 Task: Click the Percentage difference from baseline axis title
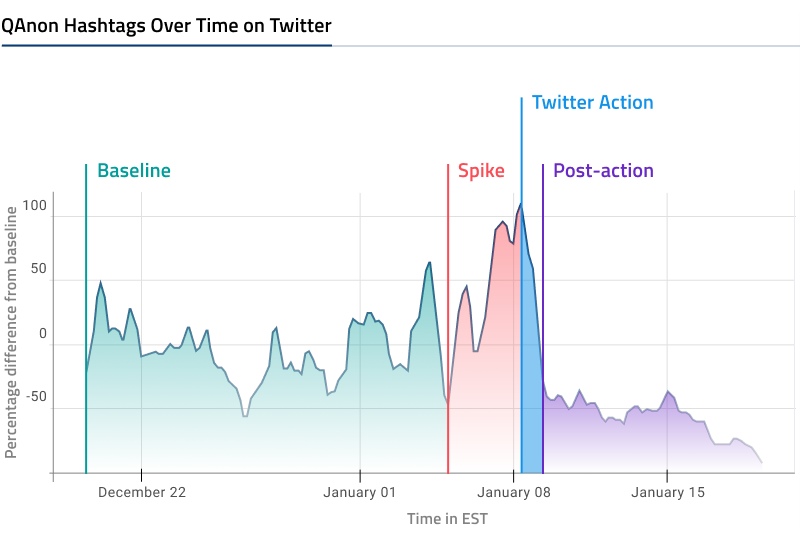pyautogui.click(x=11, y=332)
